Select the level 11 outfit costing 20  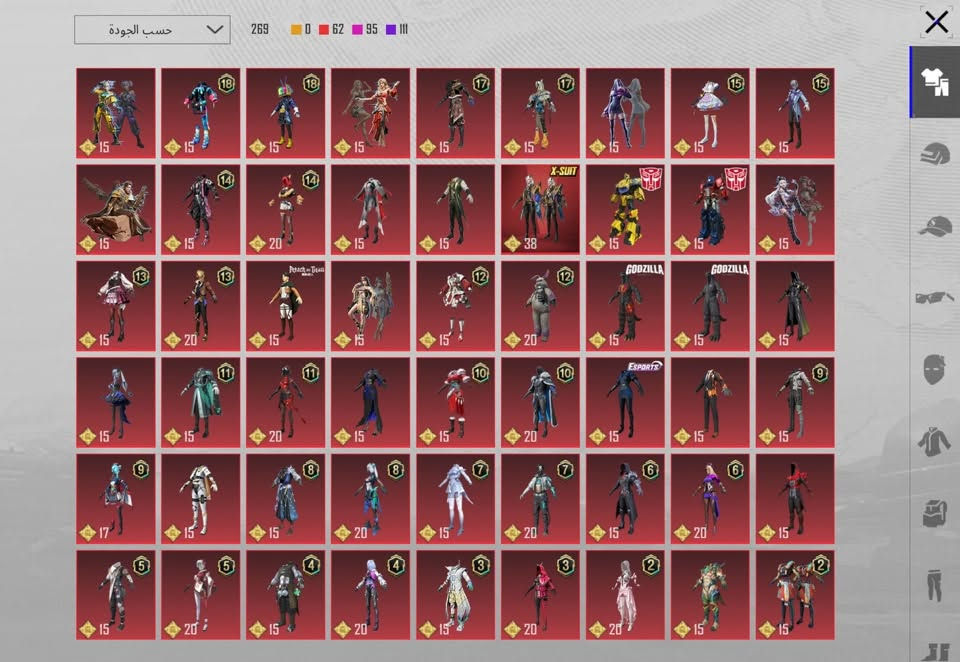[x=286, y=402]
